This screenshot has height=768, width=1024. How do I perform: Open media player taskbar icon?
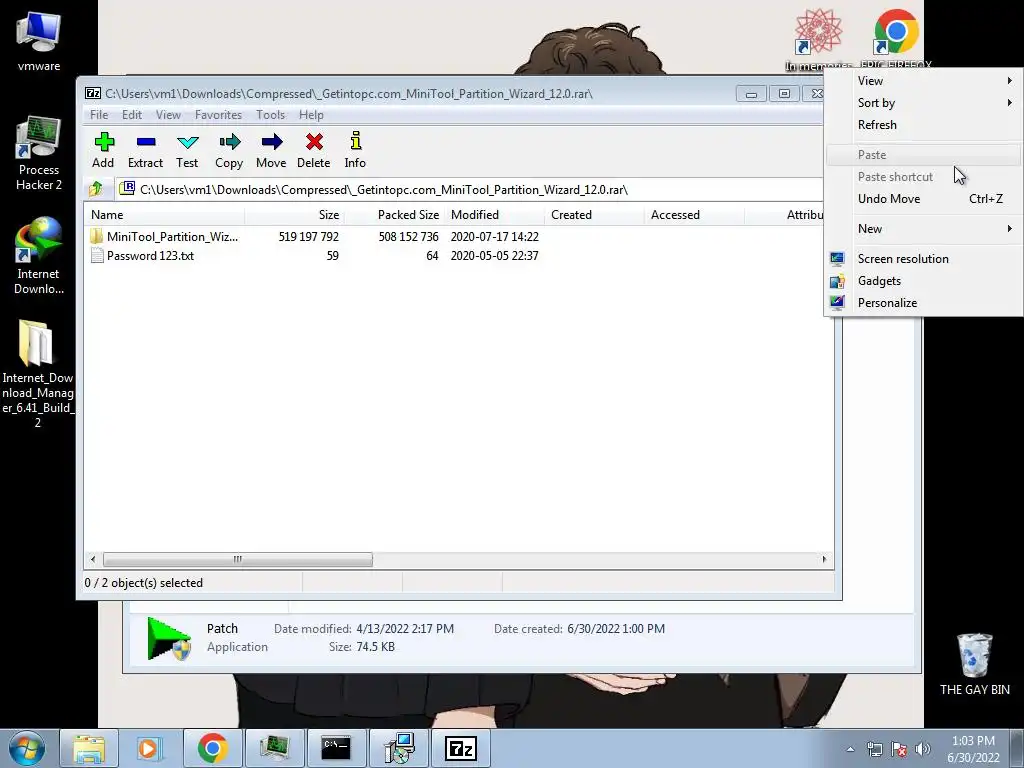[149, 748]
